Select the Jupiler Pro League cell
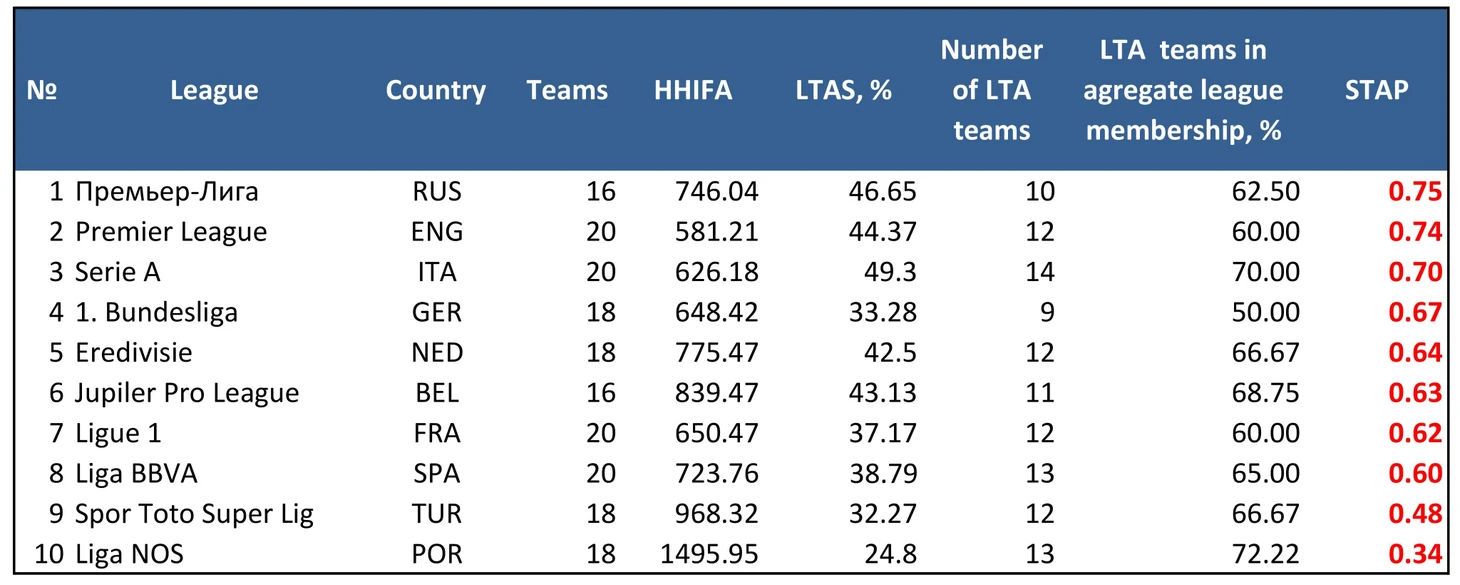Image resolution: width=1460 pixels, height=585 pixels. click(x=187, y=393)
